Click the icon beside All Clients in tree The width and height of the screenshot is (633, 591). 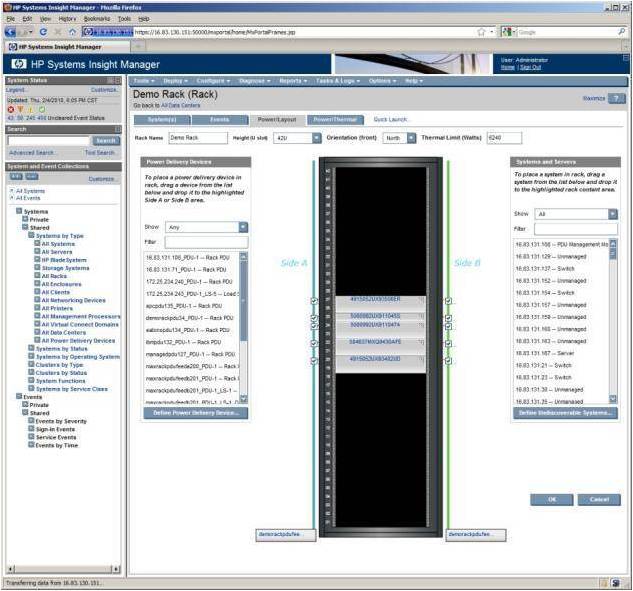pos(37,292)
